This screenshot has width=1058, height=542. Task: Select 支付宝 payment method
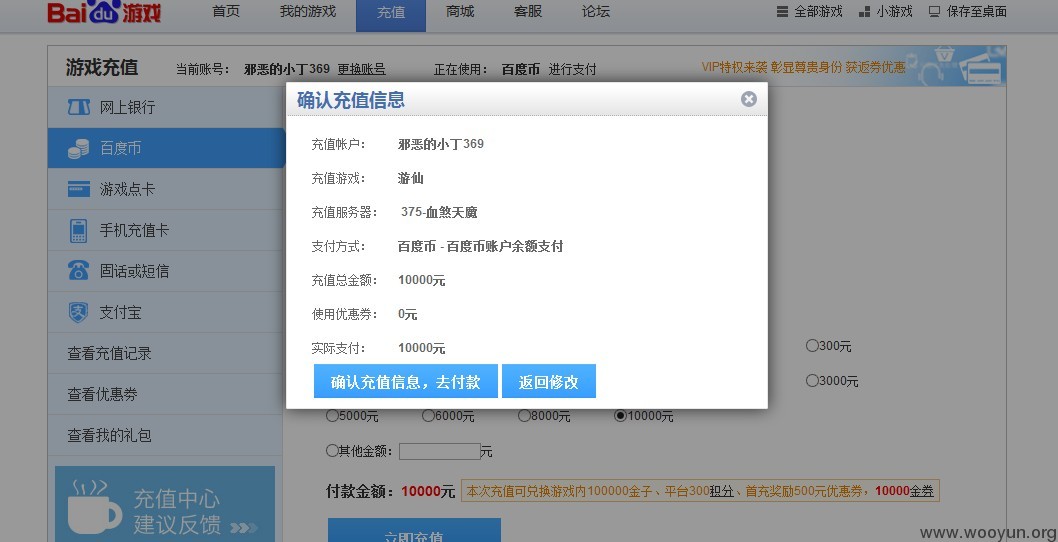coord(167,313)
